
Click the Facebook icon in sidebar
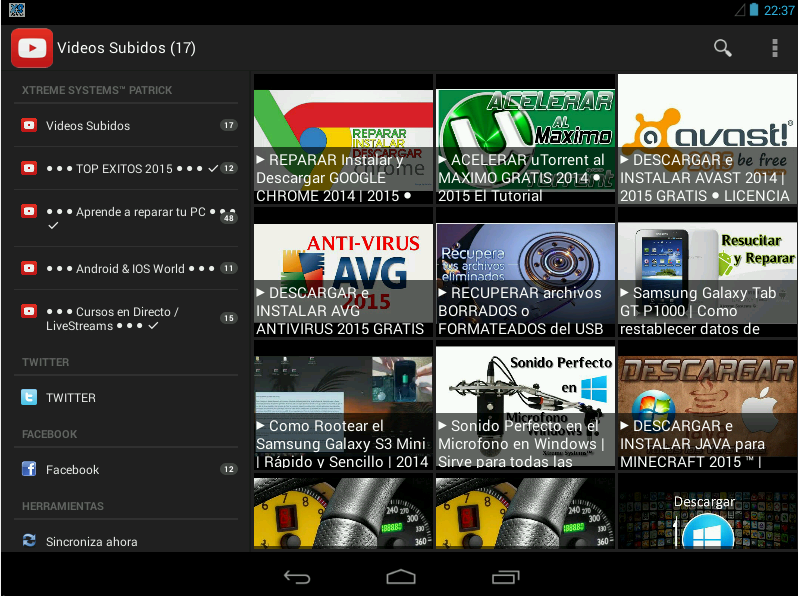[x=29, y=469]
